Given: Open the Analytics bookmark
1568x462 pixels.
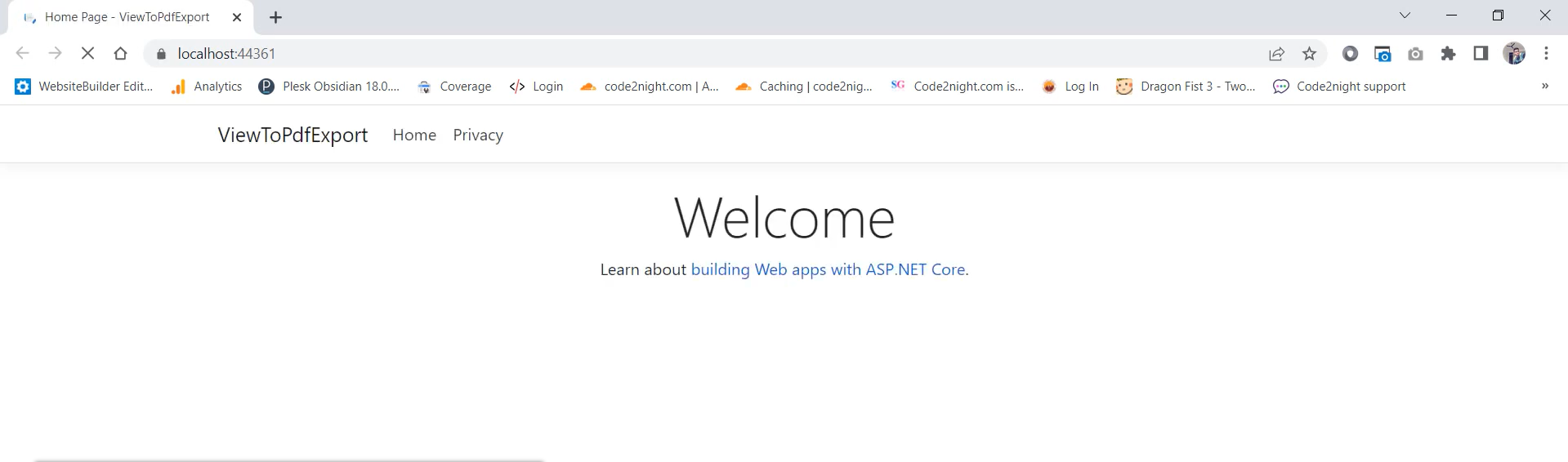Looking at the screenshot, I should pos(206,87).
